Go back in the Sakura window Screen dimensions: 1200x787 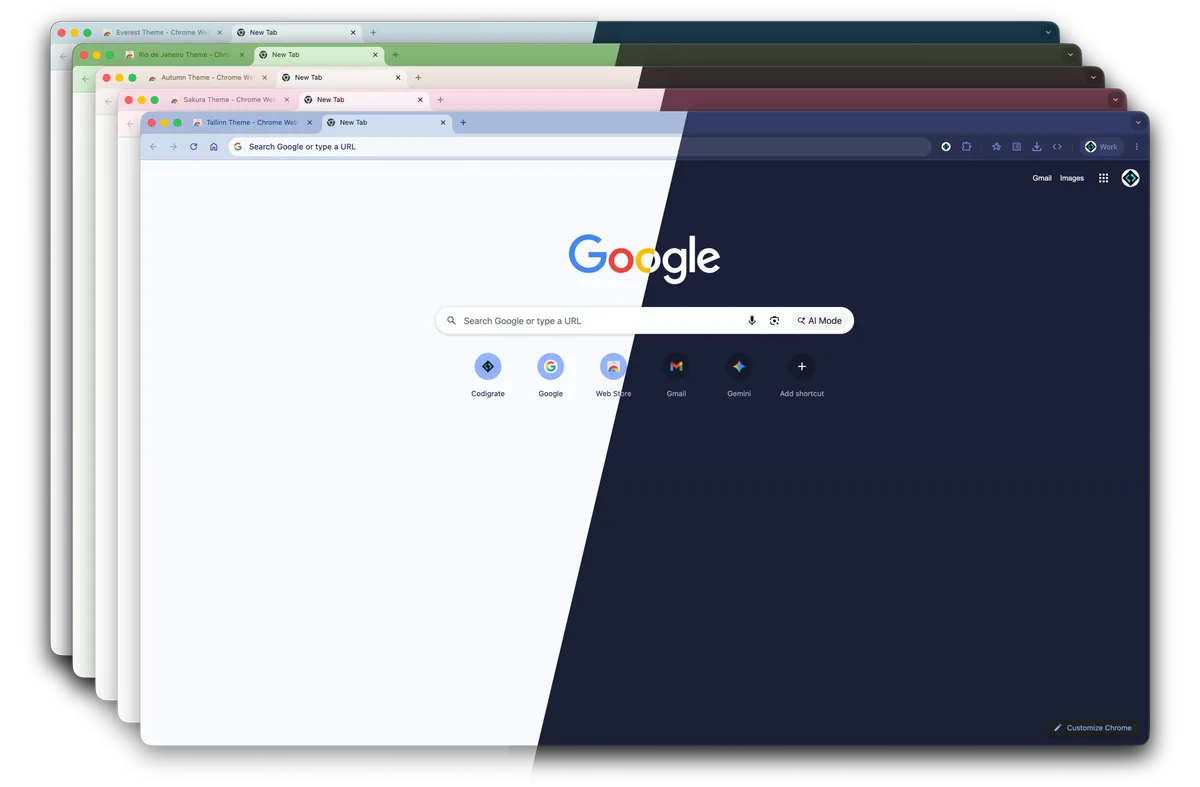(130, 124)
